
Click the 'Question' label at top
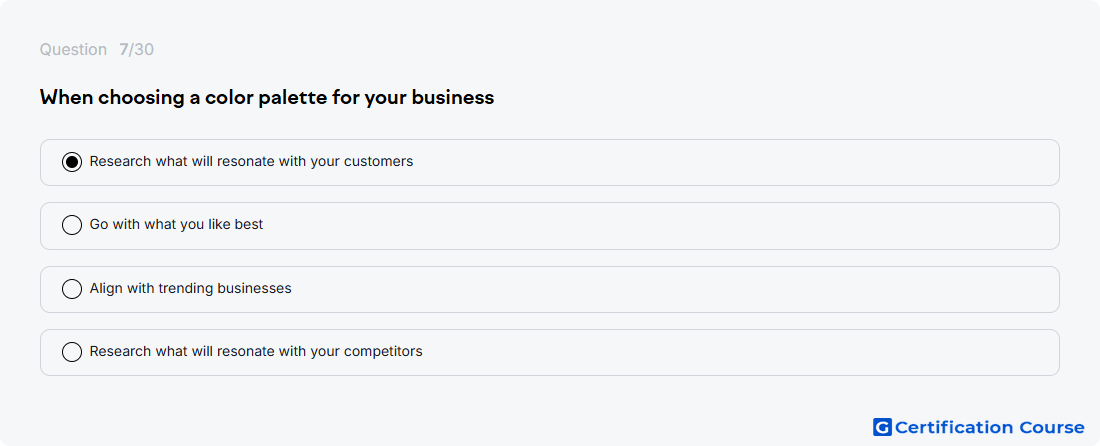click(73, 50)
